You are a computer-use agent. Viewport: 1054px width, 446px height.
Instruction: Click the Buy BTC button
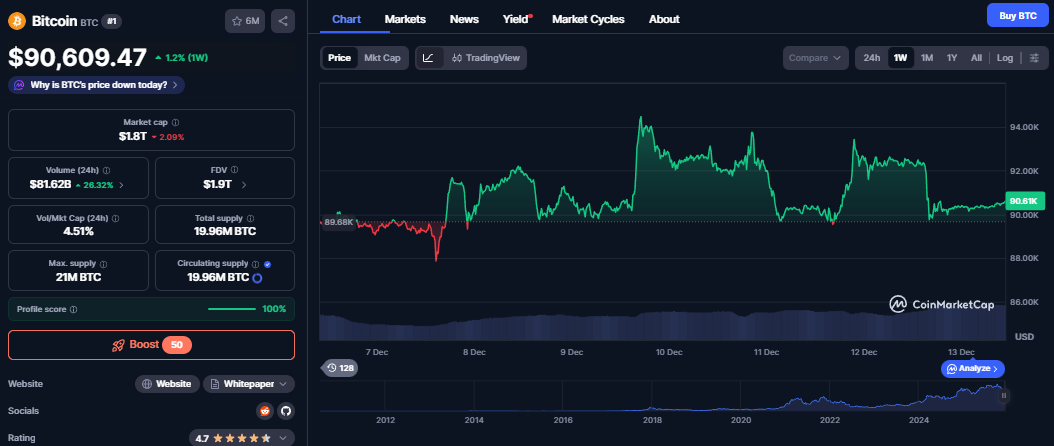tap(1018, 15)
